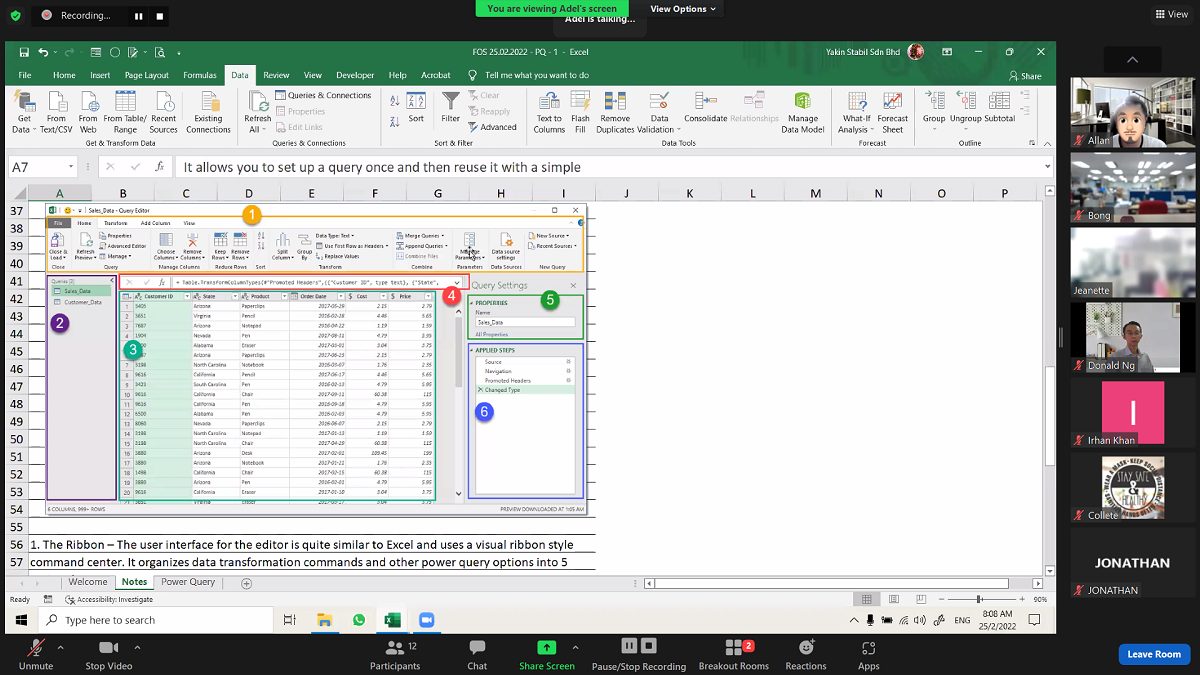Save the workbook from Quick Access

24,52
